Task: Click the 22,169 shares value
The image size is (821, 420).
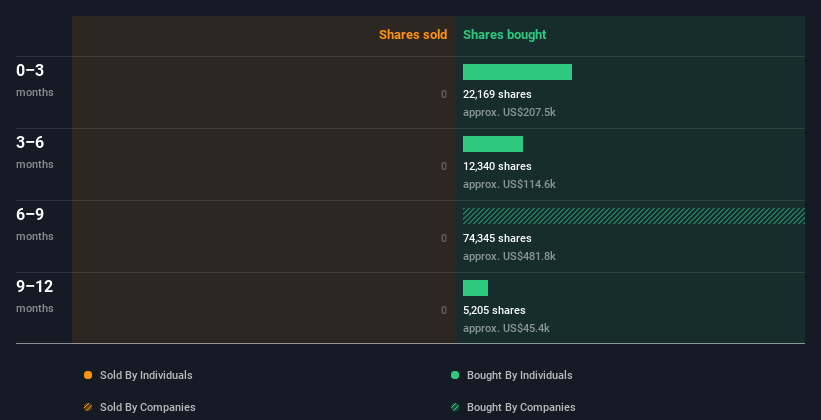Action: click(x=497, y=94)
